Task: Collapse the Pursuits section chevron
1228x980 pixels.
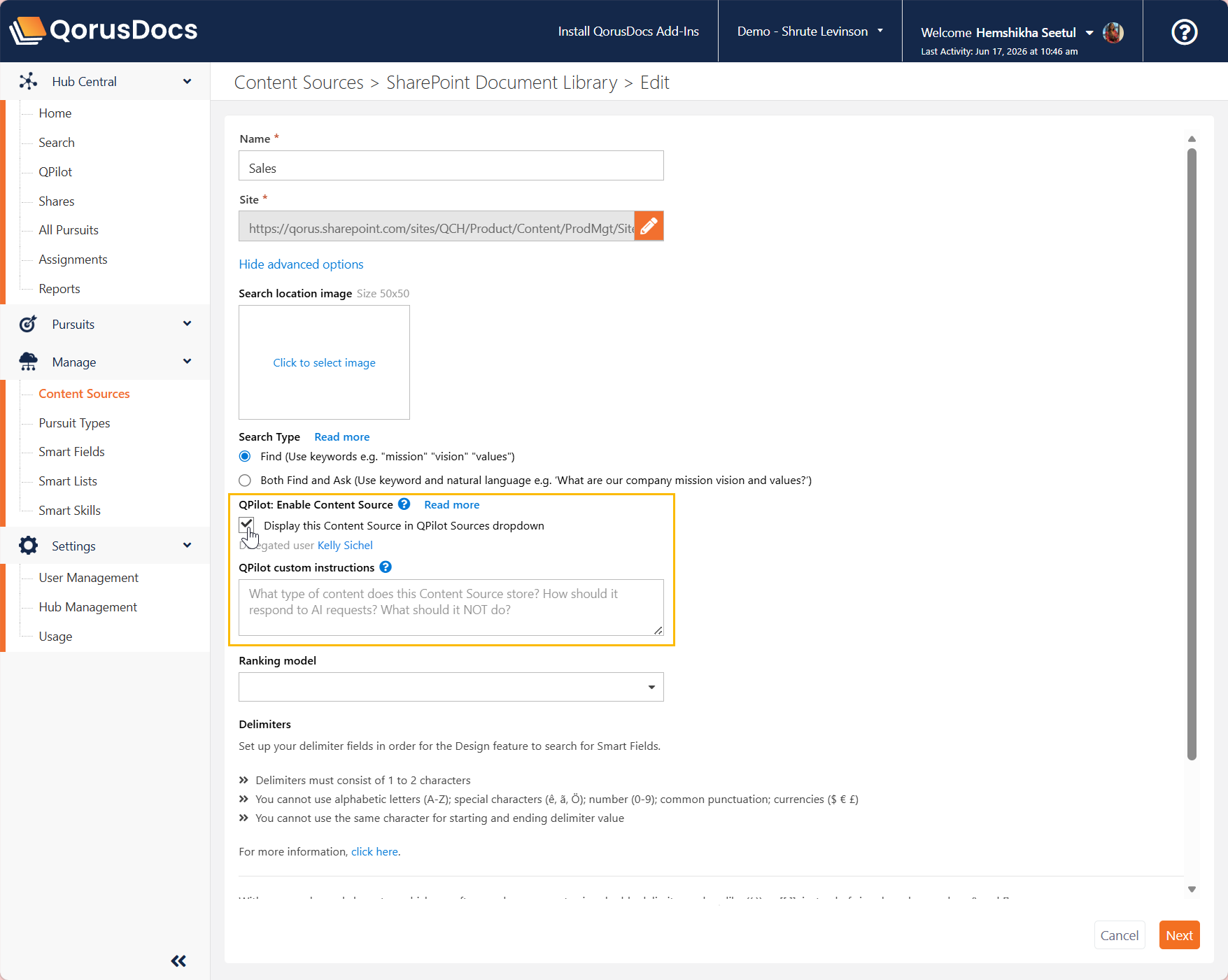Action: [x=187, y=323]
